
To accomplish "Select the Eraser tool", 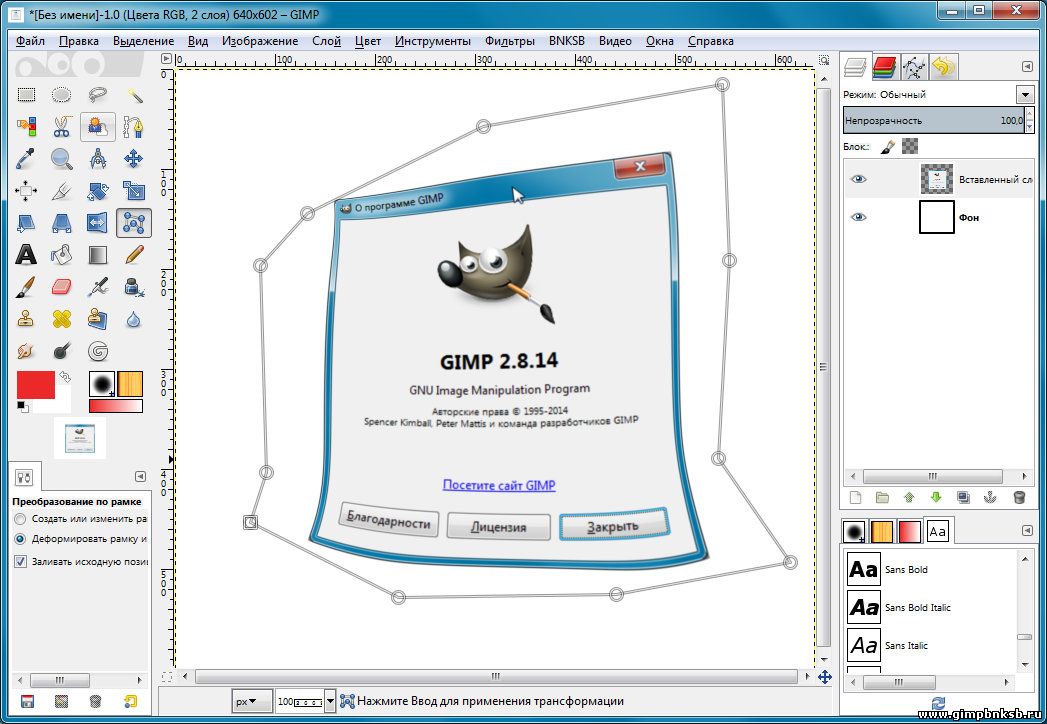I will coord(61,287).
